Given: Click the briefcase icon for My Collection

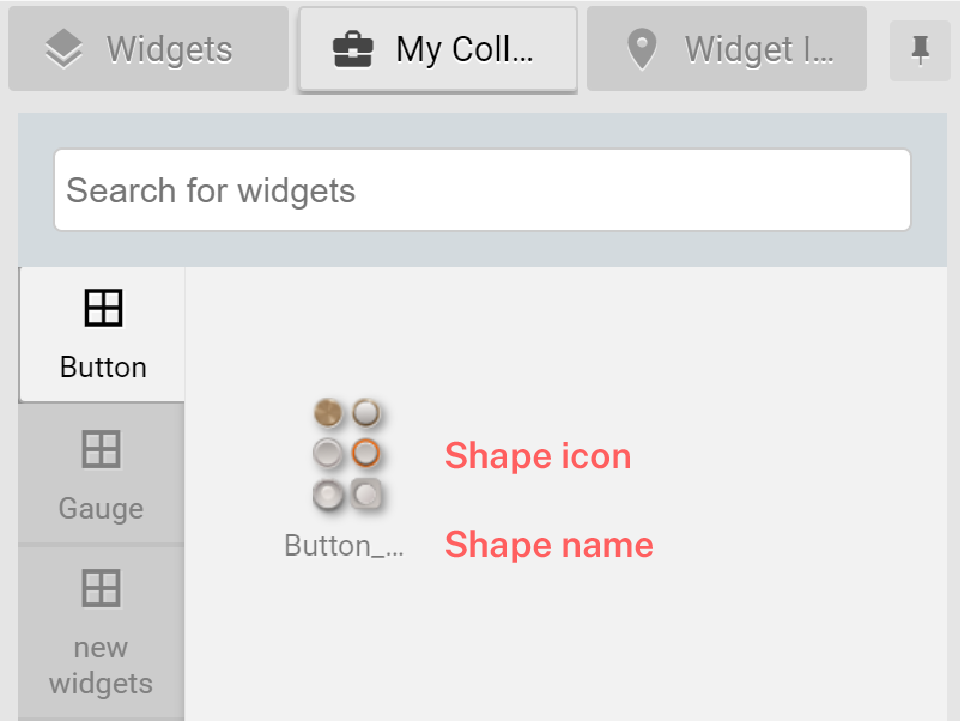Looking at the screenshot, I should pos(352,49).
